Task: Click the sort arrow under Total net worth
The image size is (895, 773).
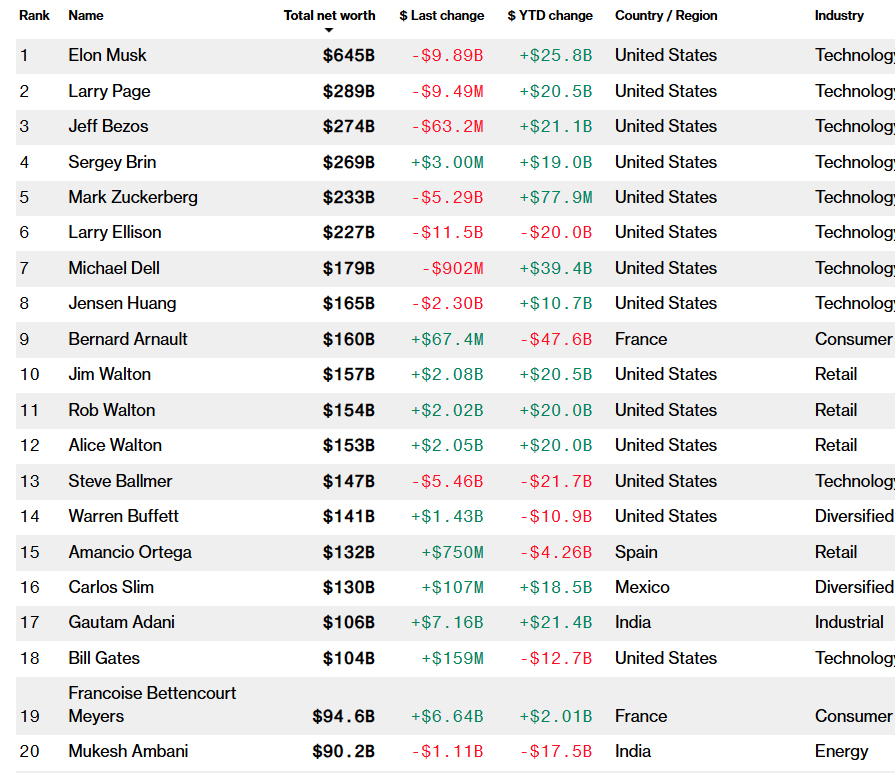Action: tap(329, 31)
